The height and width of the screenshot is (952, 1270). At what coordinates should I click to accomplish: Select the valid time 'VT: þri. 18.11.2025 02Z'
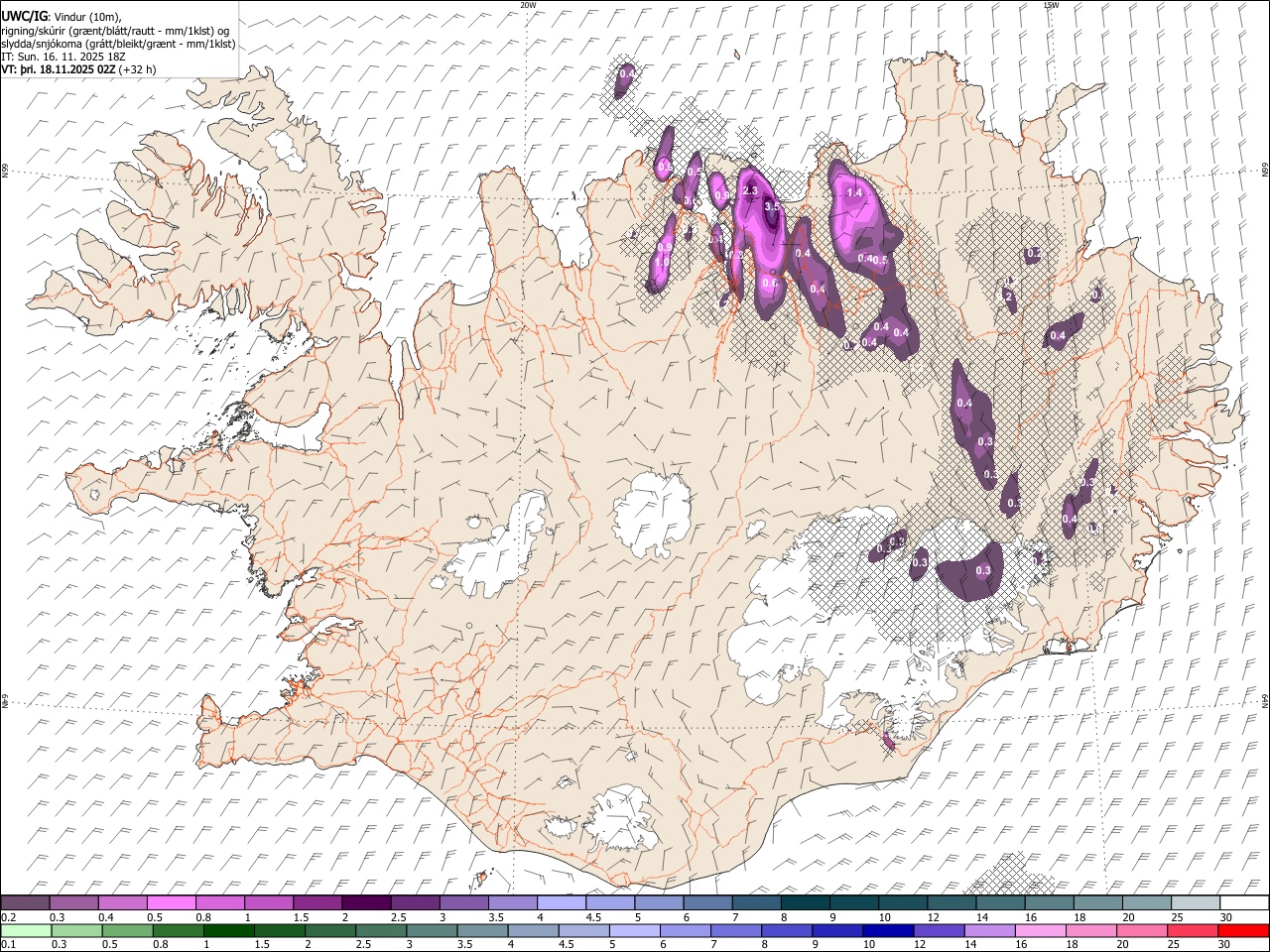[x=58, y=69]
